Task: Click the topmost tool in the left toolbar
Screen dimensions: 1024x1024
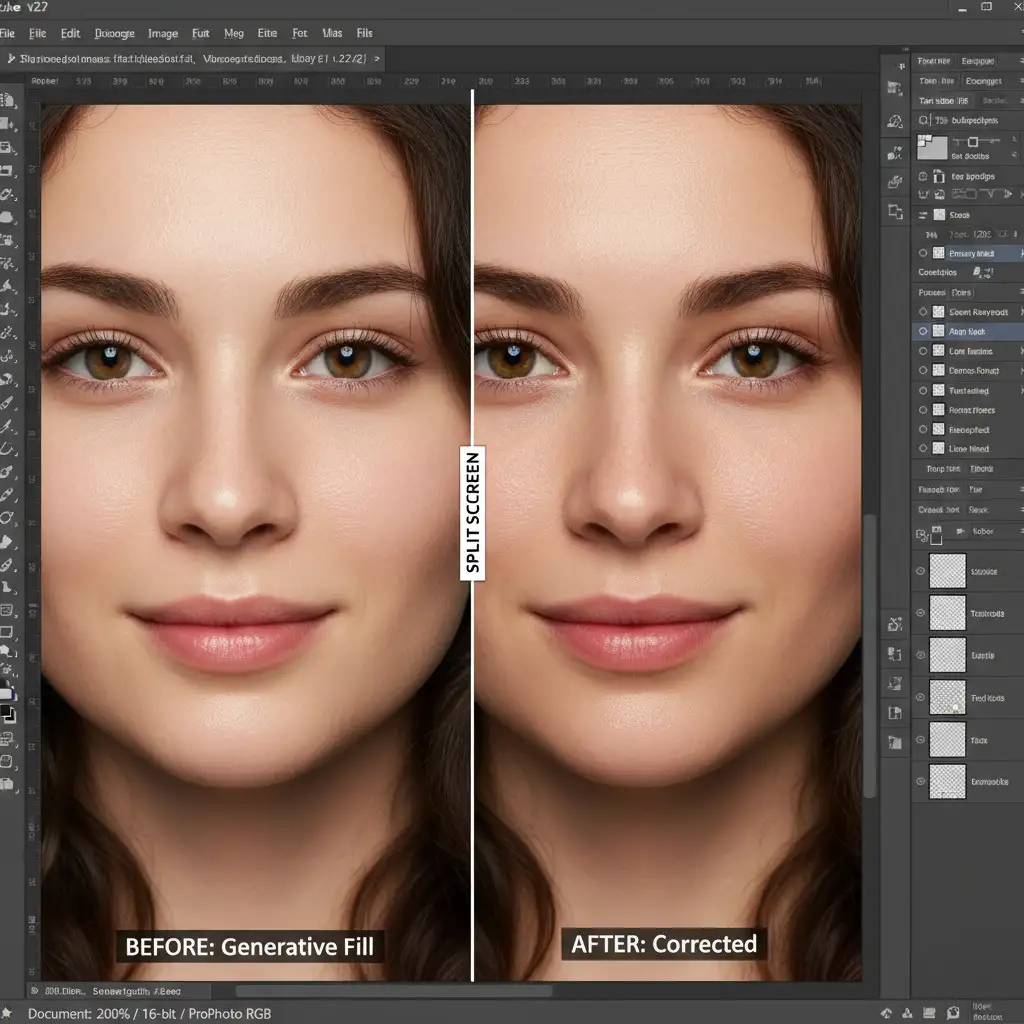Action: (8, 101)
